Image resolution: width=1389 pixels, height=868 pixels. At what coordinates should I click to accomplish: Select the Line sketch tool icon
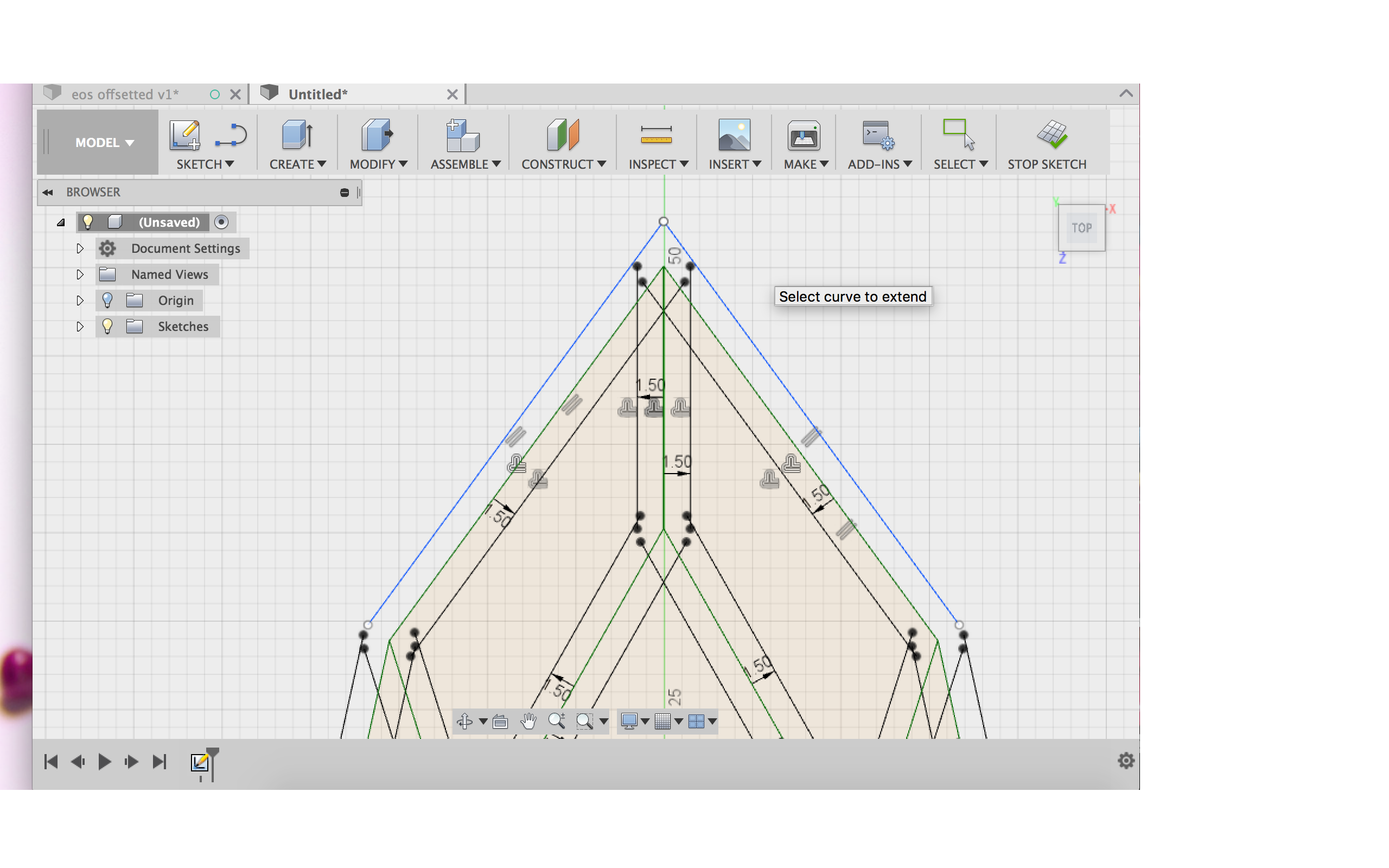[x=231, y=136]
